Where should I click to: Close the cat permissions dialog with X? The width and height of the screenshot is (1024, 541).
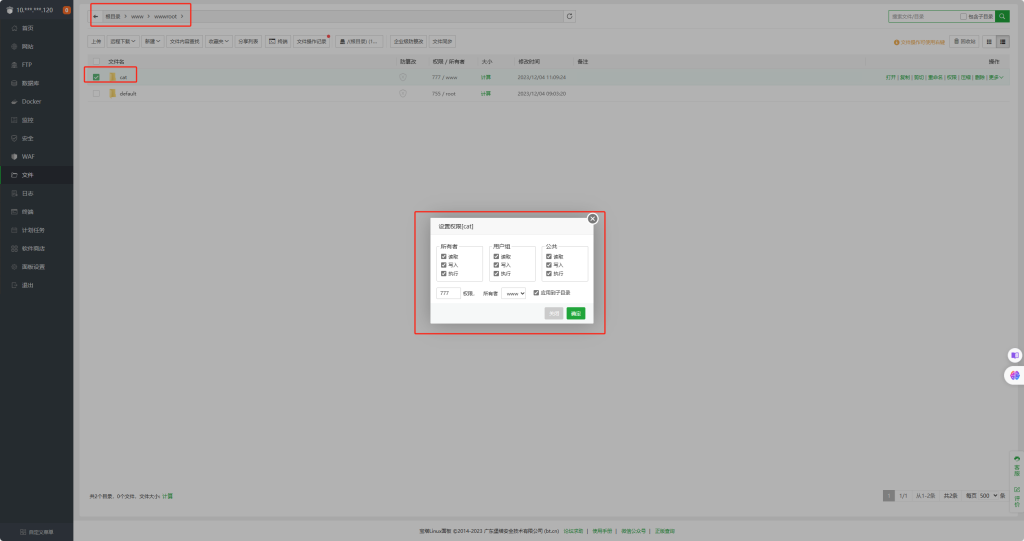coord(592,219)
